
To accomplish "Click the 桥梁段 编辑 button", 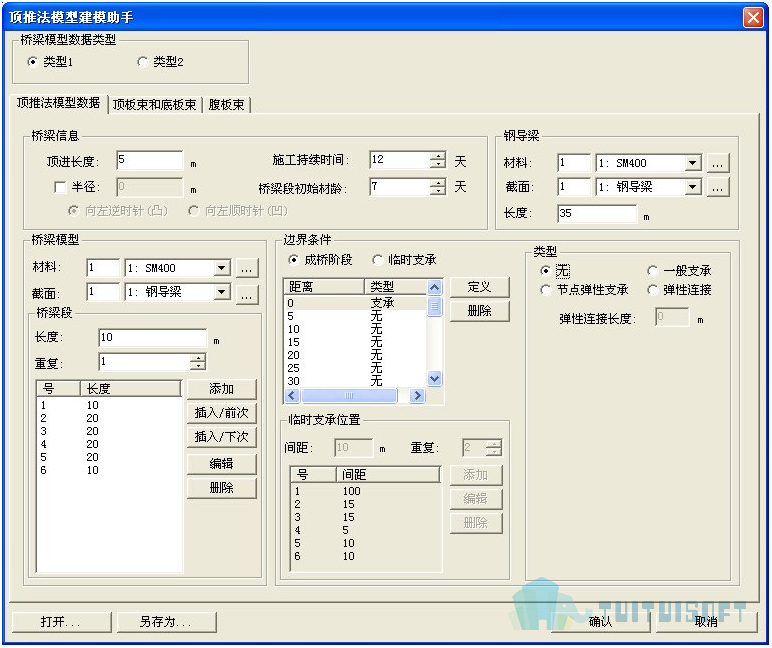I will point(222,464).
